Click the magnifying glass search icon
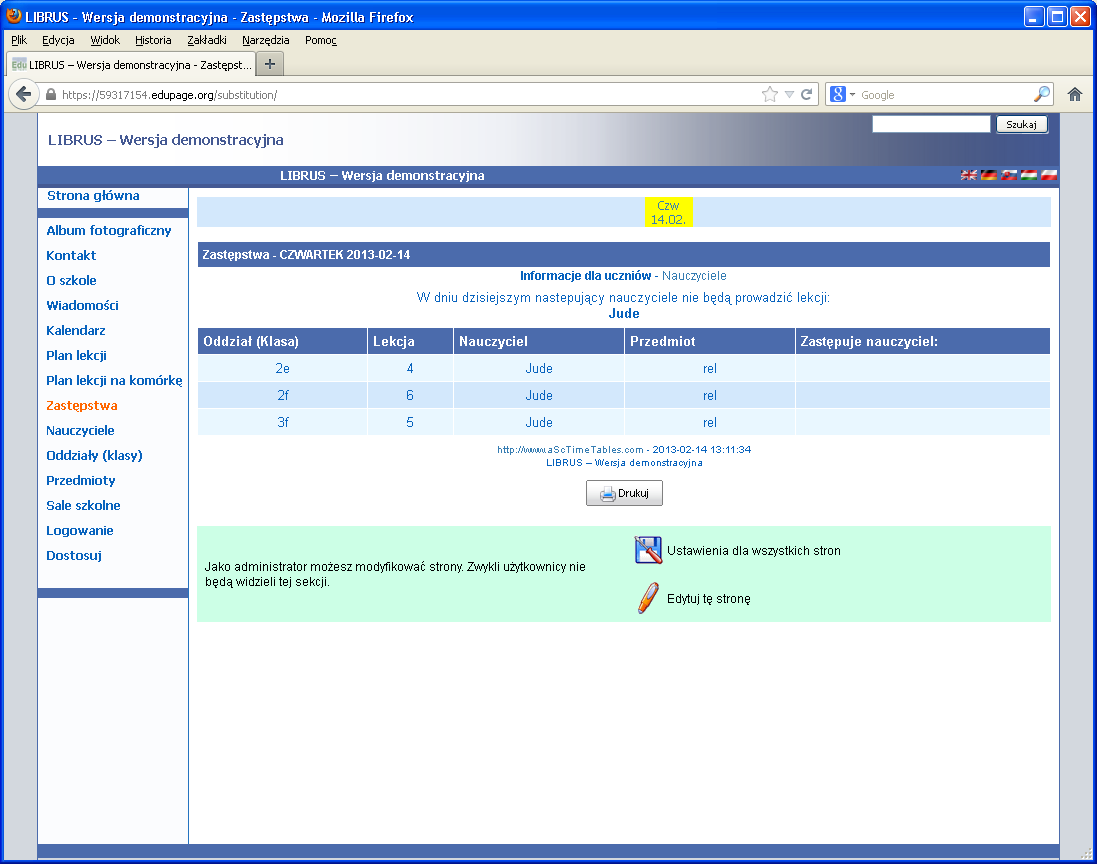 [1042, 94]
